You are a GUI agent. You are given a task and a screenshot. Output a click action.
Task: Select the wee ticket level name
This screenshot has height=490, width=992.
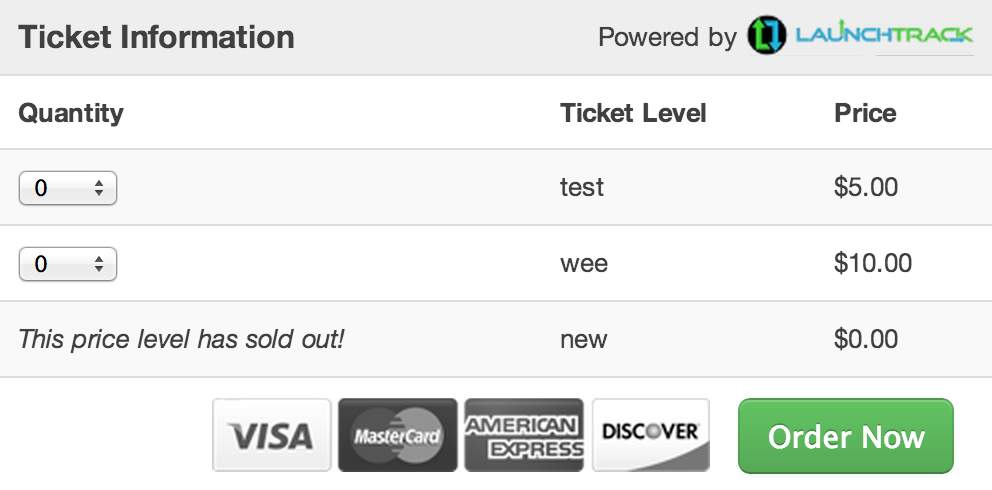pos(584,263)
